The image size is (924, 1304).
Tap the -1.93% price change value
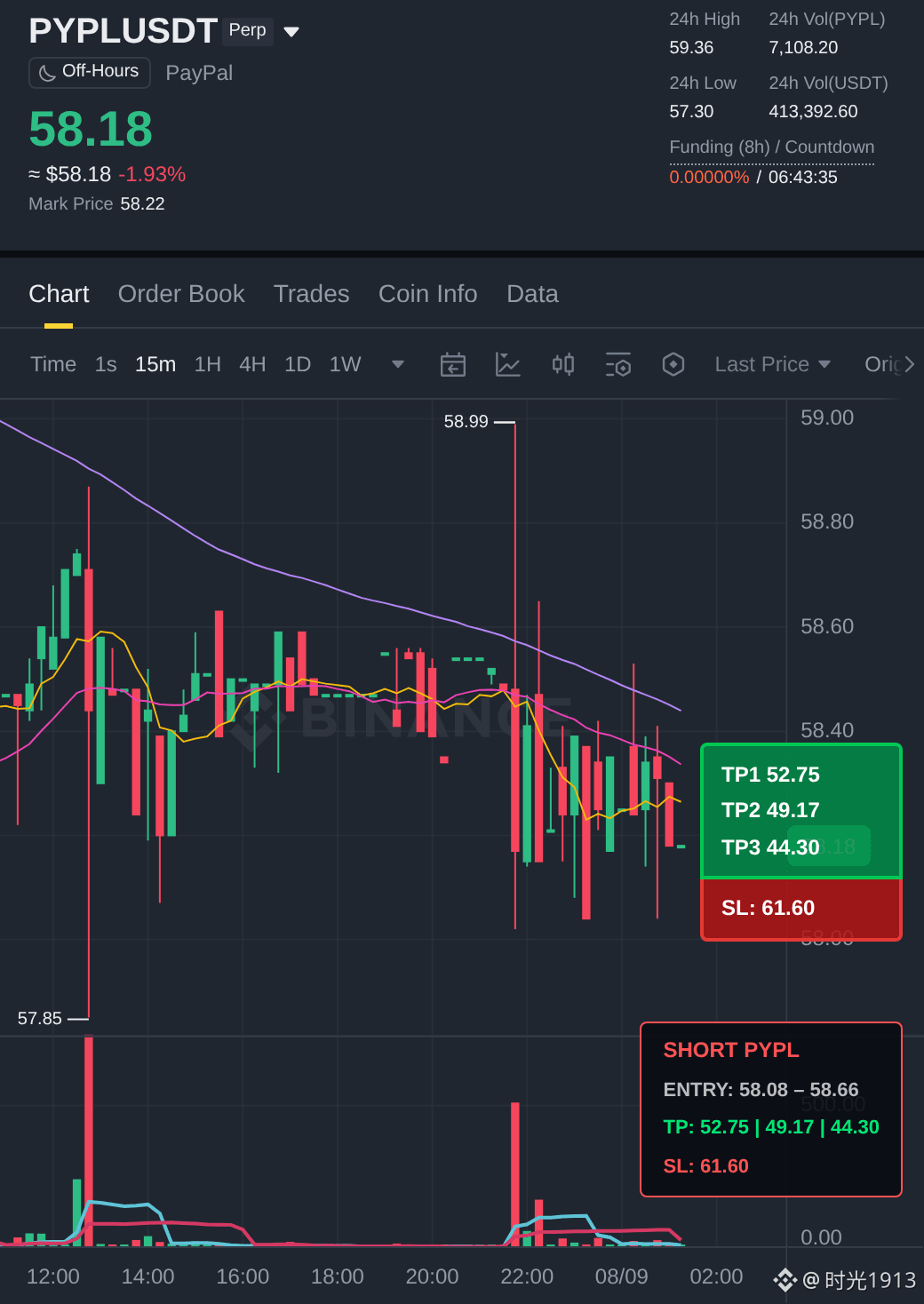[x=152, y=174]
